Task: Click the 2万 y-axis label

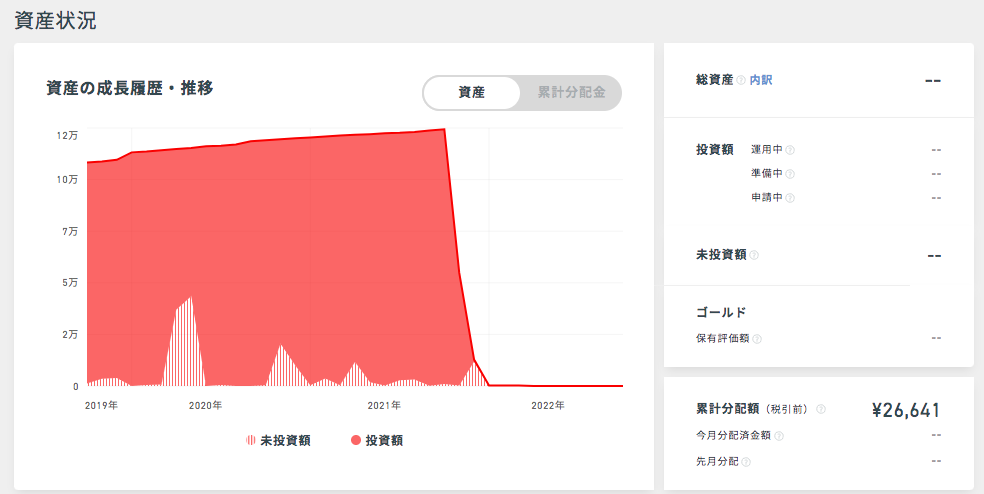Action: [71, 335]
